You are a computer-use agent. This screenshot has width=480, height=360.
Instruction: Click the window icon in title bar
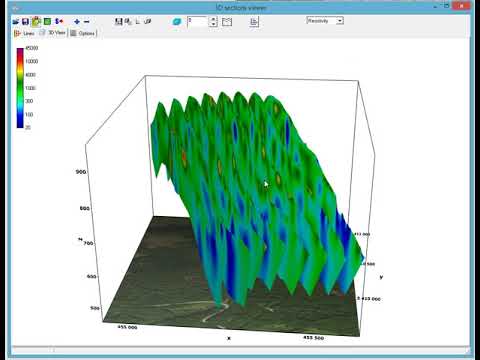15,8
